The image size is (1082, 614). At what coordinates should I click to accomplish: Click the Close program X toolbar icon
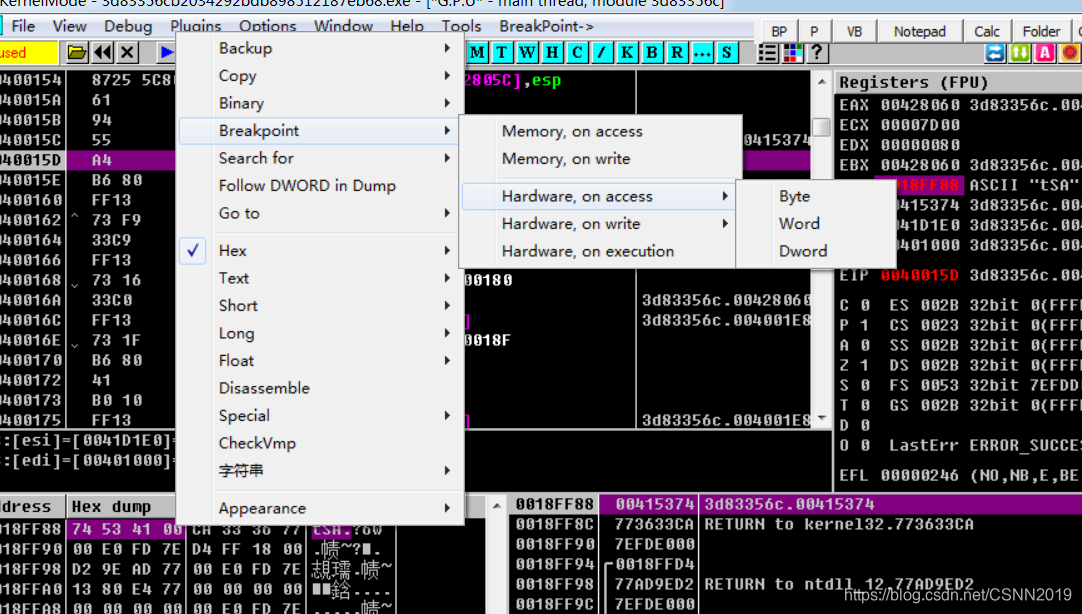pyautogui.click(x=127, y=52)
